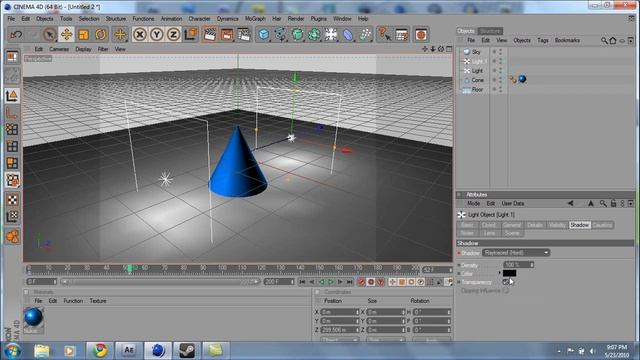Click Render to Picture Viewer icon
Screen dimensions: 640x360
click(x=227, y=35)
